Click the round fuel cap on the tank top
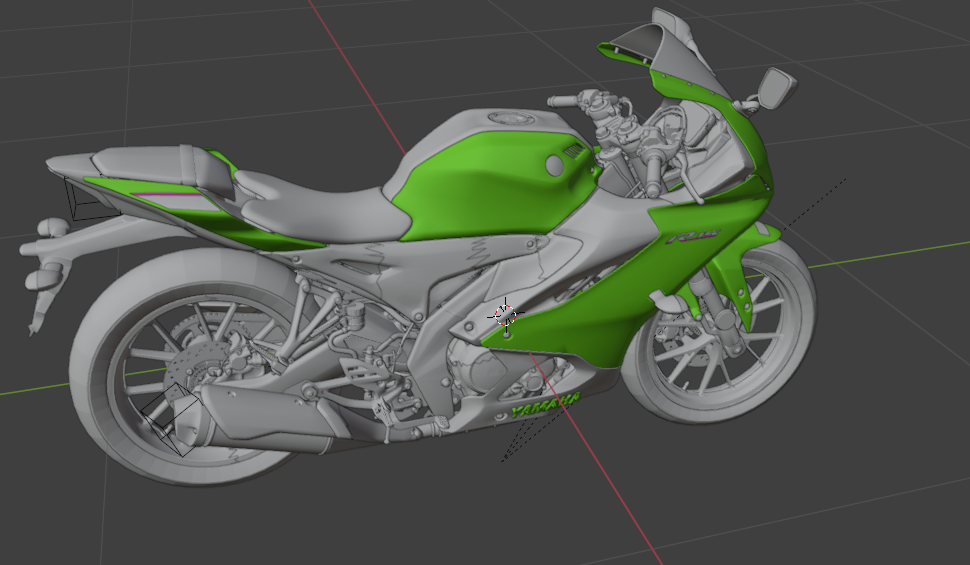Screen dimensions: 970x565 (513, 118)
